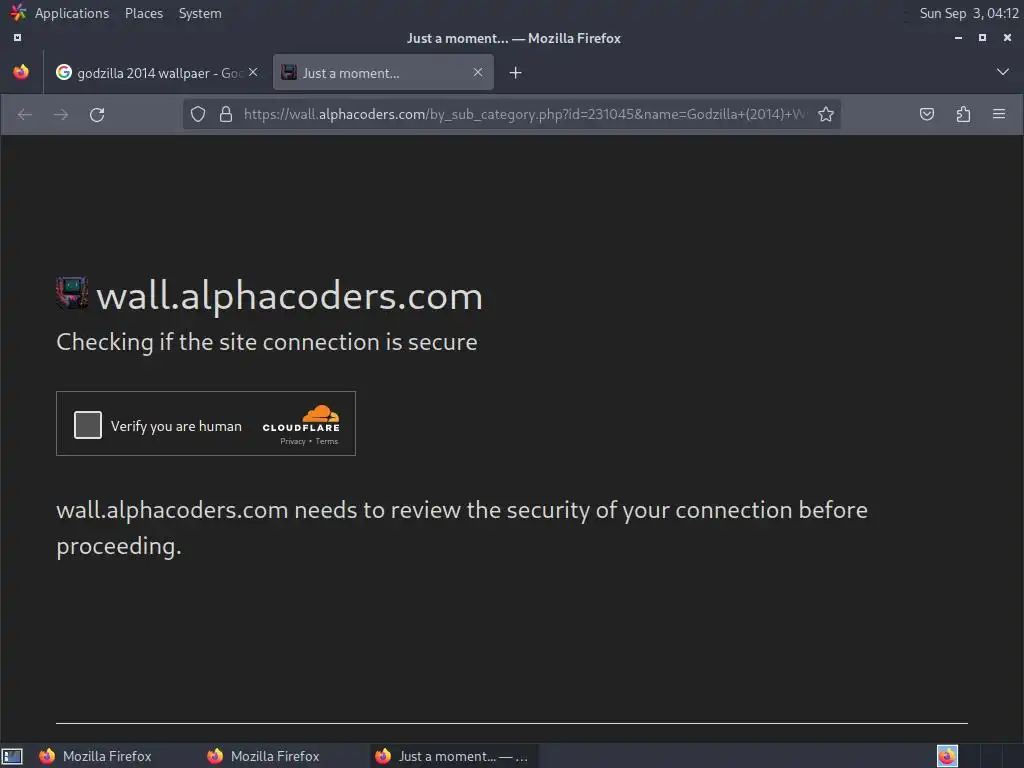Click the clock showing Sun Sep 3, 04:12
This screenshot has height=768, width=1024.
[968, 13]
